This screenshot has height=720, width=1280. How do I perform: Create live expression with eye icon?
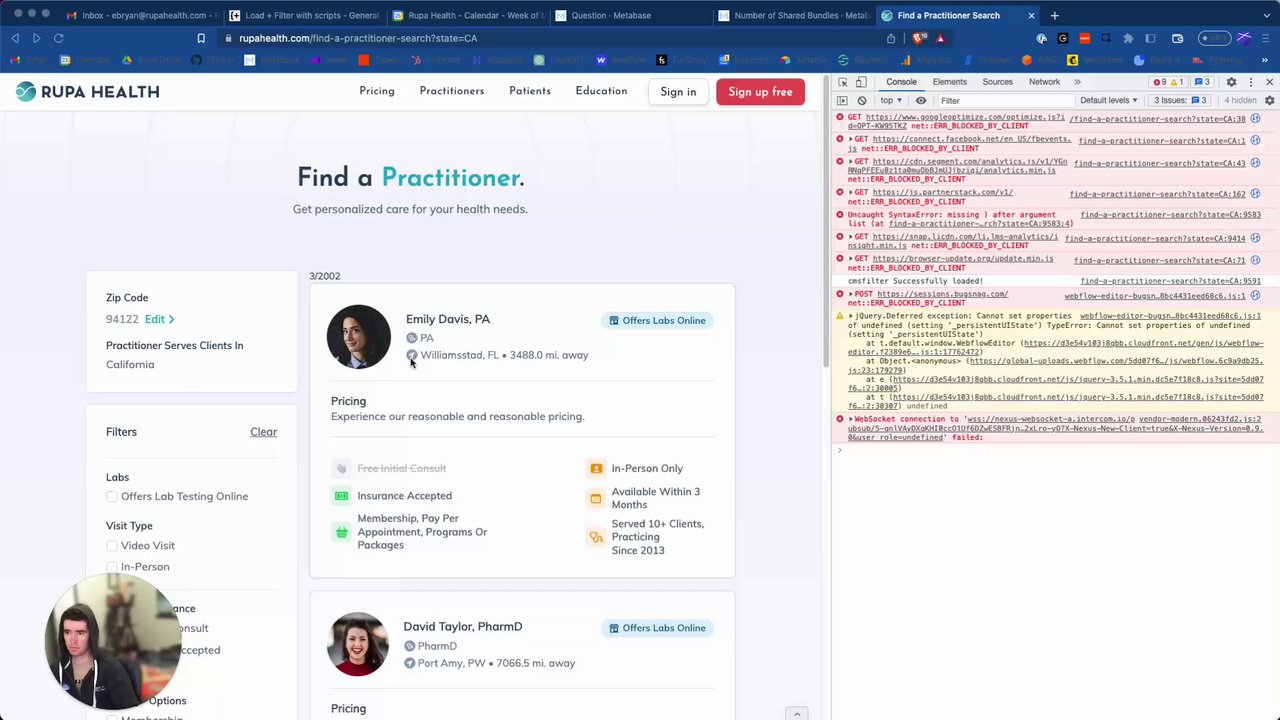(x=921, y=100)
